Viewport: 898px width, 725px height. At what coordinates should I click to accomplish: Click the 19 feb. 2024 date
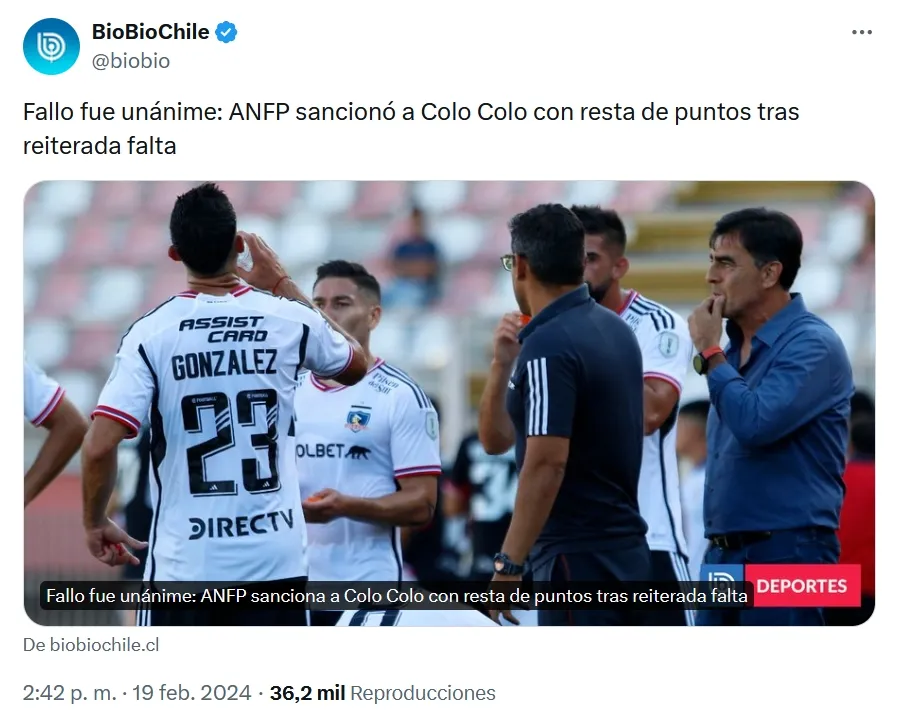tap(192, 693)
